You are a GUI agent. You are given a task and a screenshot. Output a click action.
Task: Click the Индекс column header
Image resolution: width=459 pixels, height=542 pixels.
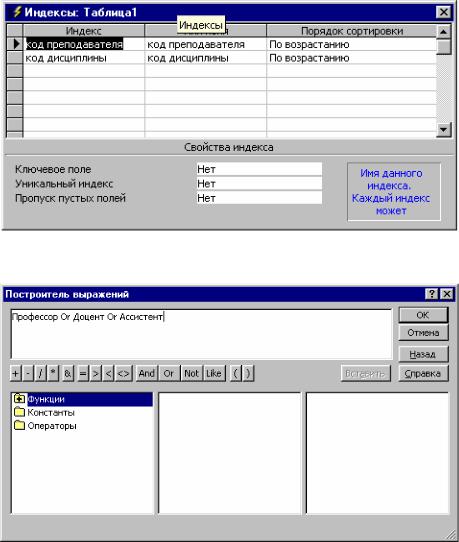tap(84, 31)
